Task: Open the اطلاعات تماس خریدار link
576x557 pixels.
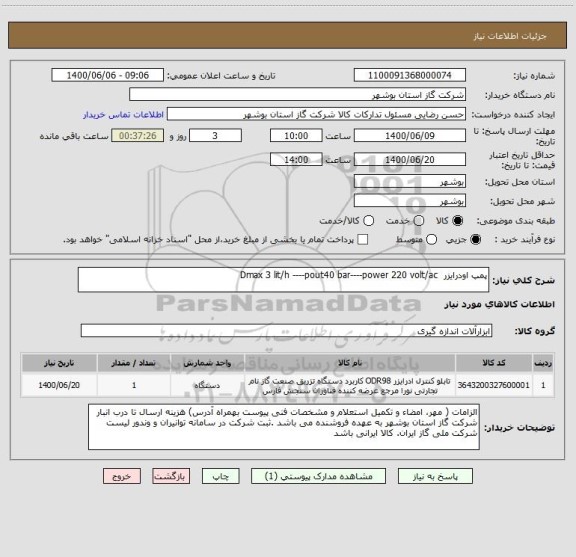Action: [x=123, y=115]
